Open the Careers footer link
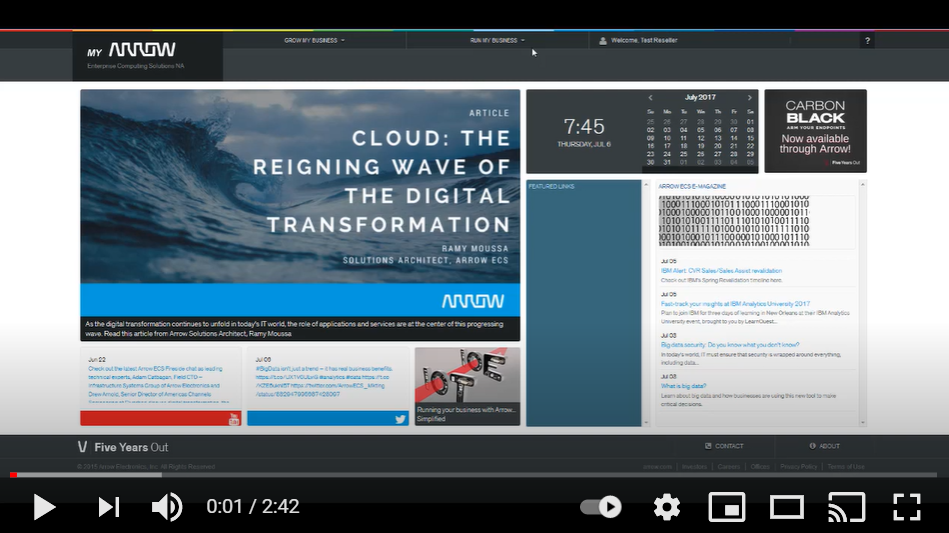949x533 pixels. pyautogui.click(x=729, y=466)
